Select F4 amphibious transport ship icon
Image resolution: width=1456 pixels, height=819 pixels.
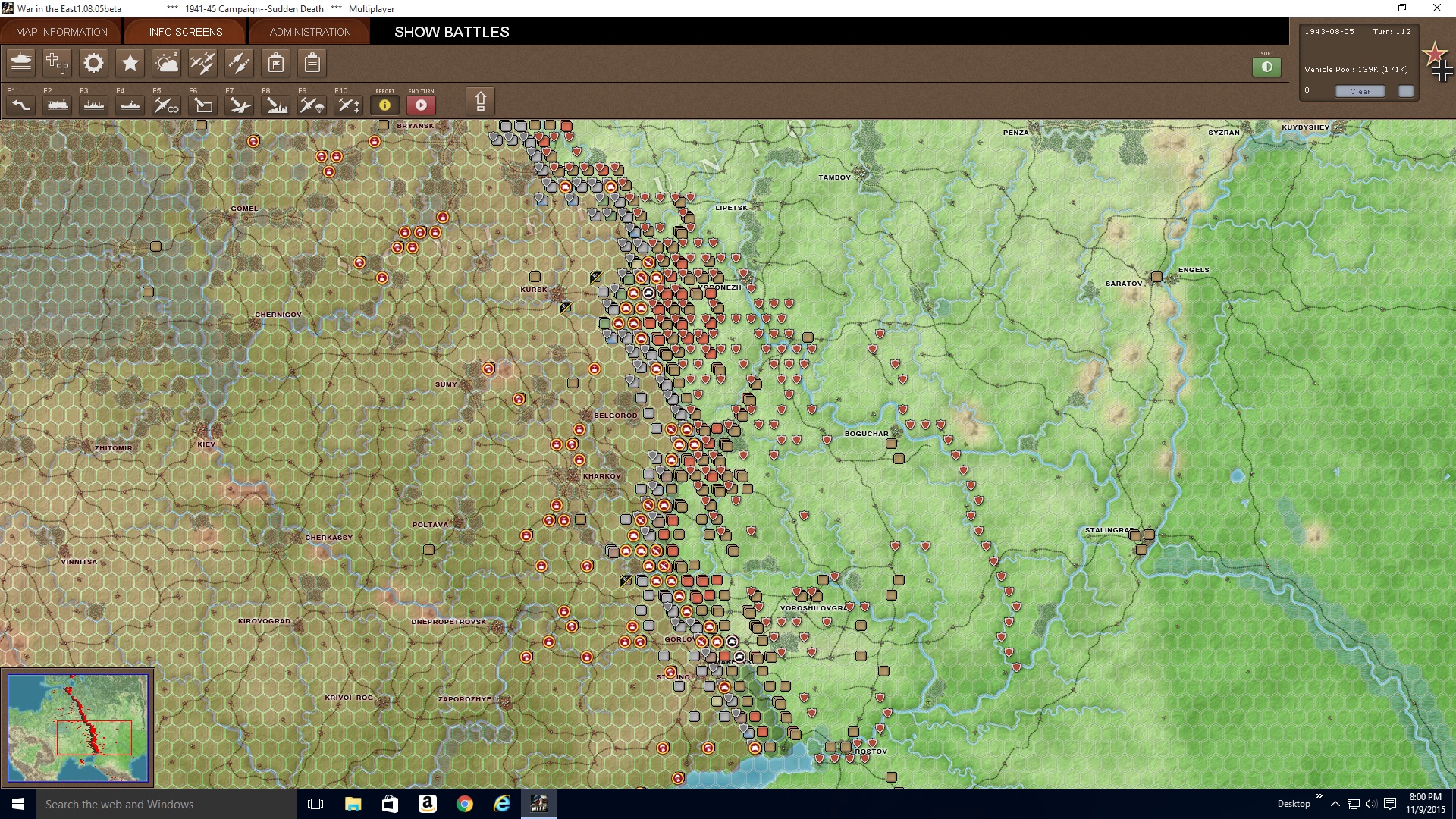pyautogui.click(x=130, y=105)
